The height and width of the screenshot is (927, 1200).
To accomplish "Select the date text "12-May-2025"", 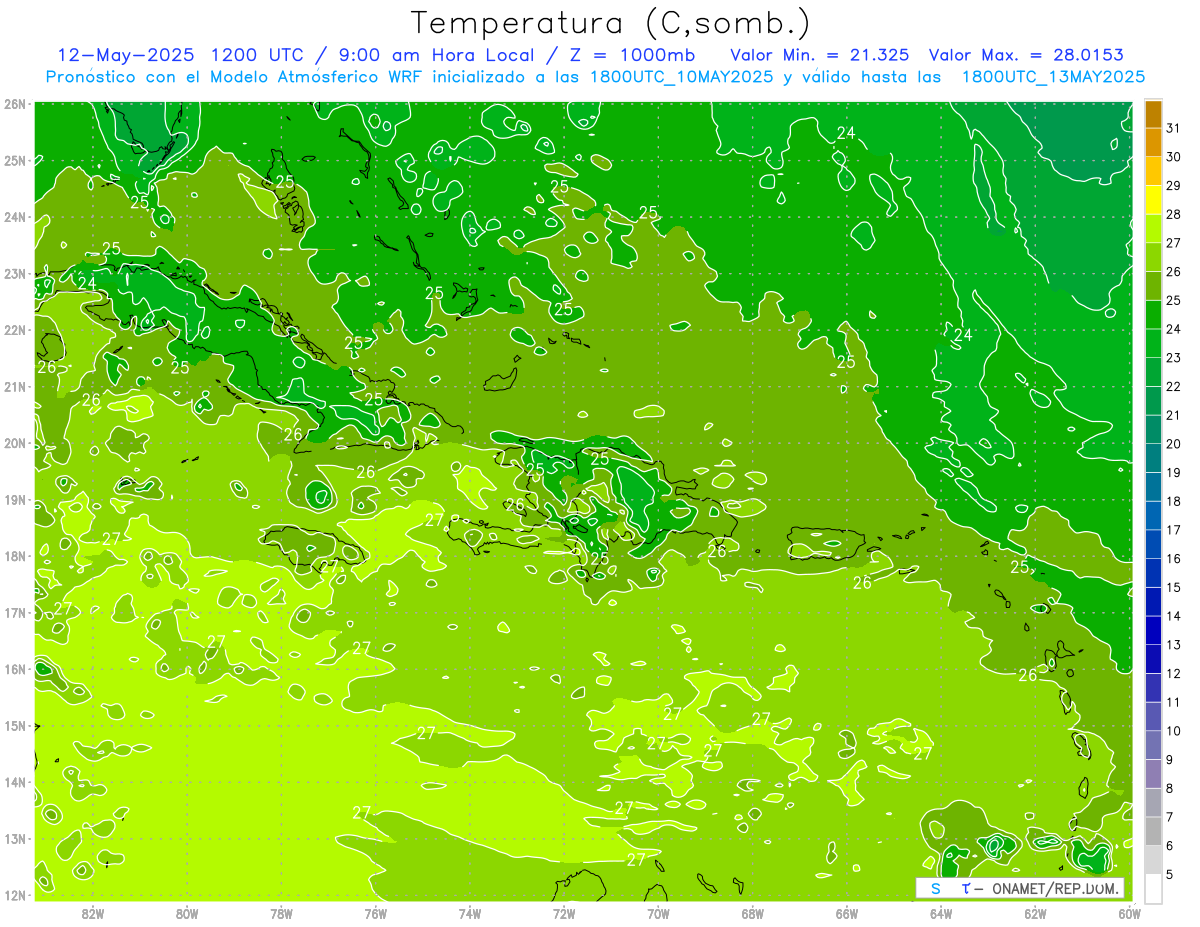I will [x=125, y=54].
